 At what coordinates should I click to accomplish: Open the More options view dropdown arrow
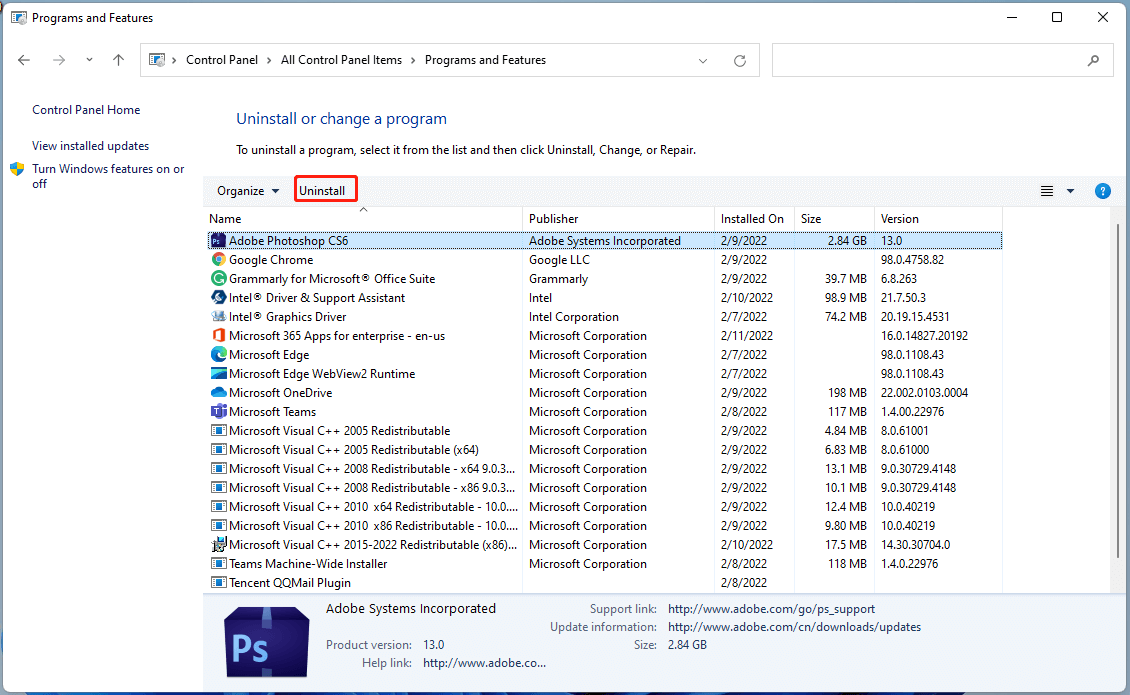[x=1070, y=191]
